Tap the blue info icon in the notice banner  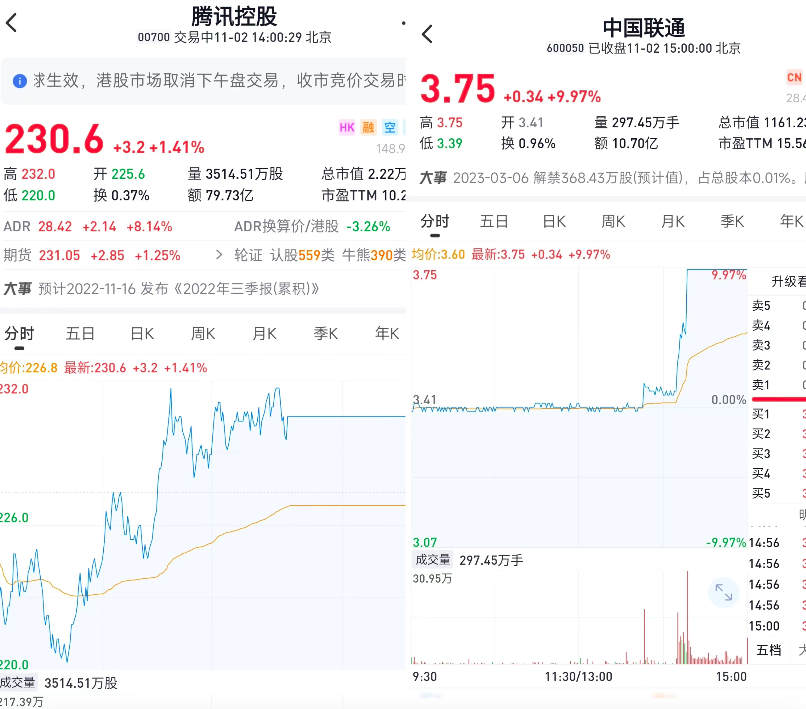(x=20, y=81)
